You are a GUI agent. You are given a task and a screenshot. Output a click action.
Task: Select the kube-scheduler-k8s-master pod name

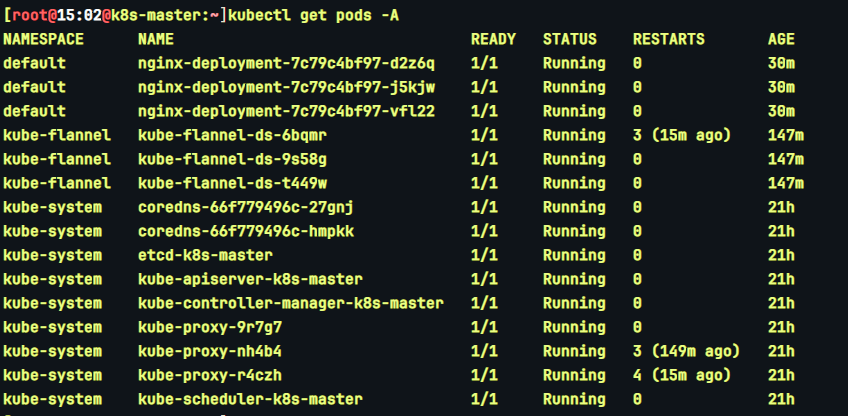(x=250, y=399)
